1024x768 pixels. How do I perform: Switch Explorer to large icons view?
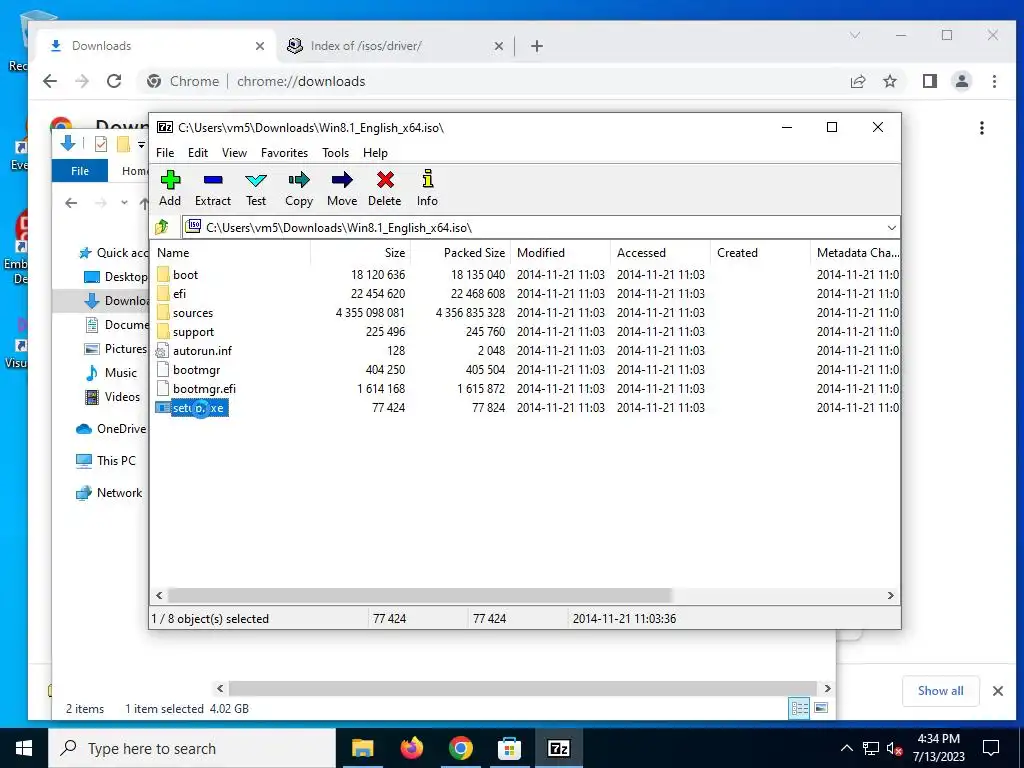(822, 708)
